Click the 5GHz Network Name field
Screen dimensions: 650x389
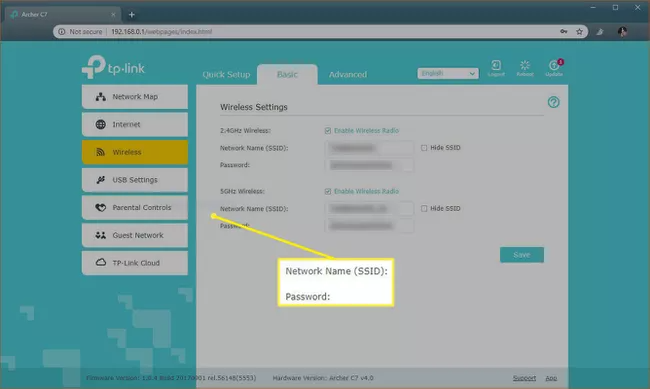click(369, 209)
